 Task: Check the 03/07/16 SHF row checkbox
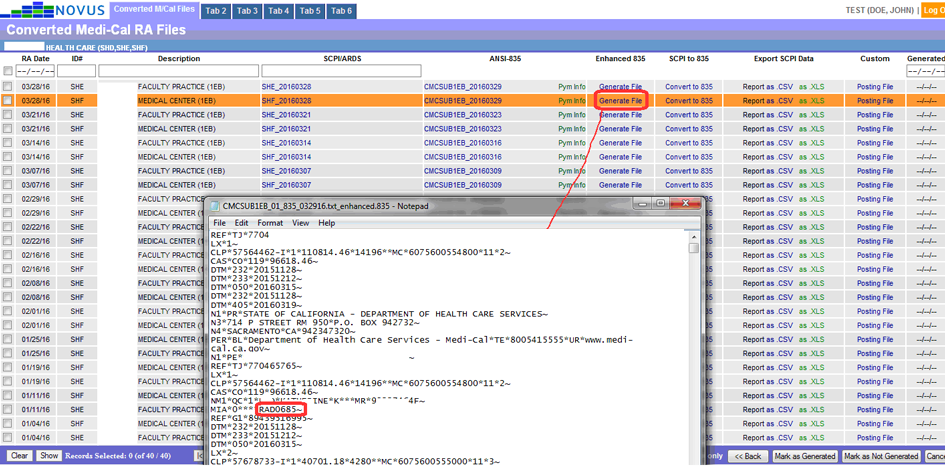pyautogui.click(x=7, y=184)
